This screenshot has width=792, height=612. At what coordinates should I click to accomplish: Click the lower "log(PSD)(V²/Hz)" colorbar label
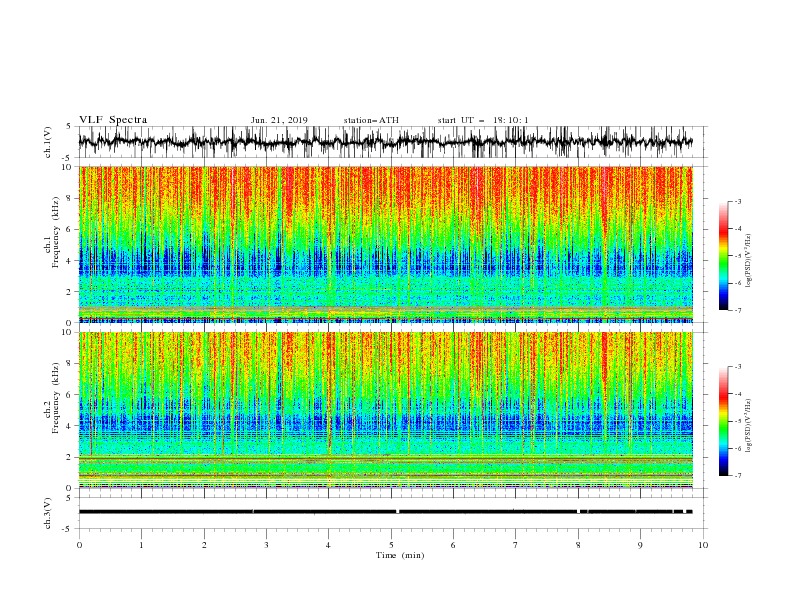coord(749,425)
